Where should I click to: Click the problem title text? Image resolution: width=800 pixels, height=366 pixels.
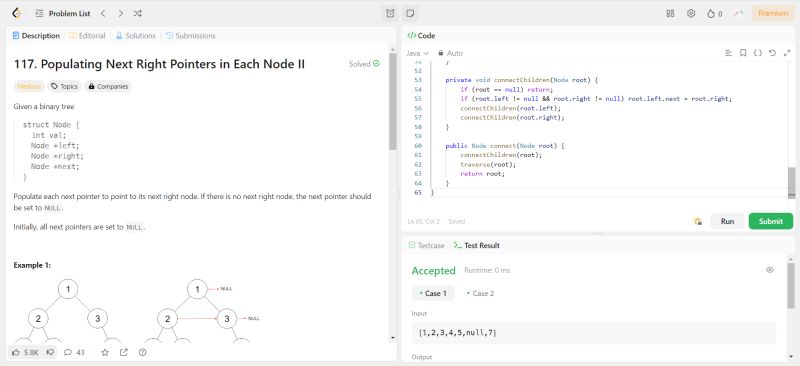pos(159,64)
